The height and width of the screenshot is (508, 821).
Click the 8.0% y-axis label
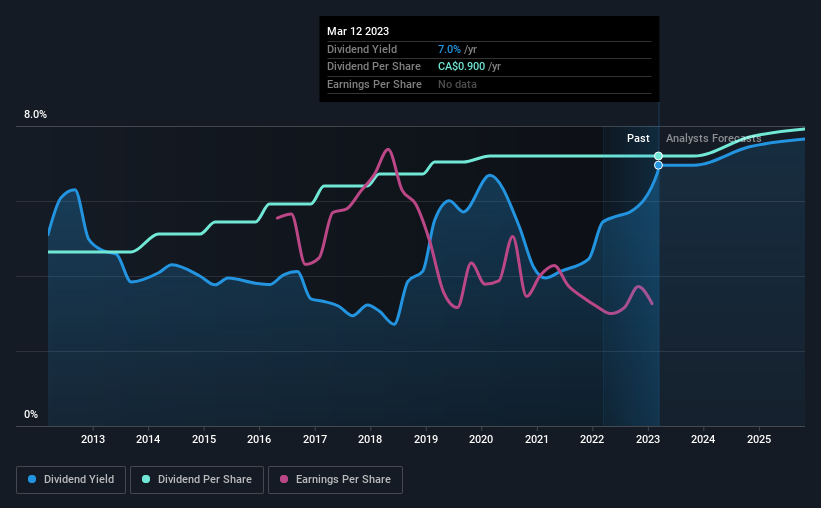(35, 114)
